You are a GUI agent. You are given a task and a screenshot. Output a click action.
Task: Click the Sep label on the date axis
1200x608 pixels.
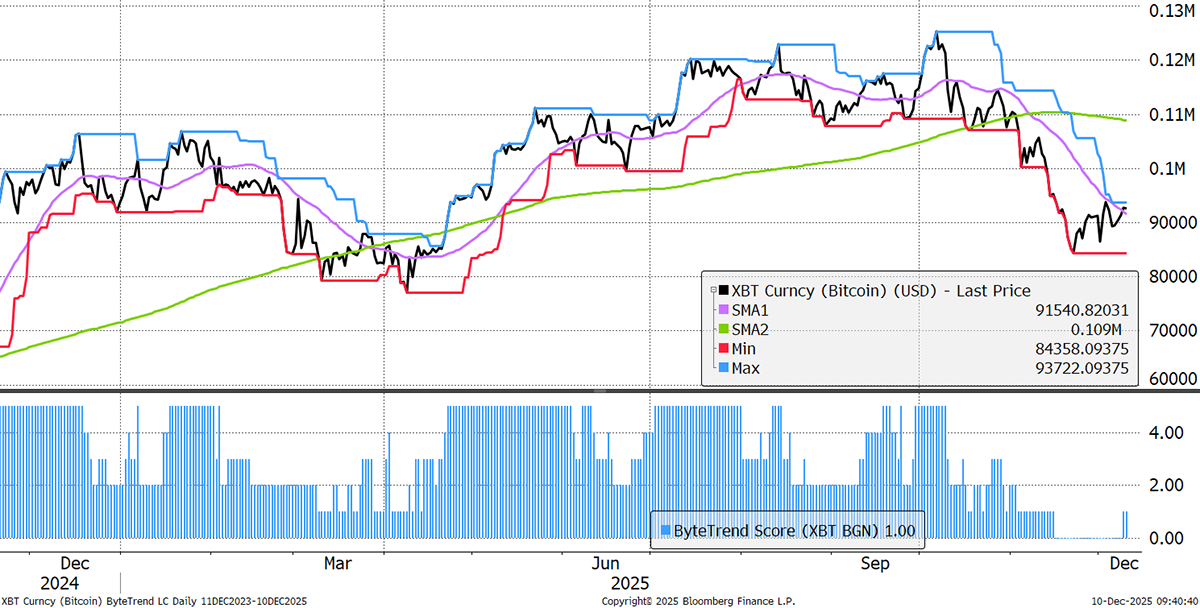pyautogui.click(x=876, y=564)
